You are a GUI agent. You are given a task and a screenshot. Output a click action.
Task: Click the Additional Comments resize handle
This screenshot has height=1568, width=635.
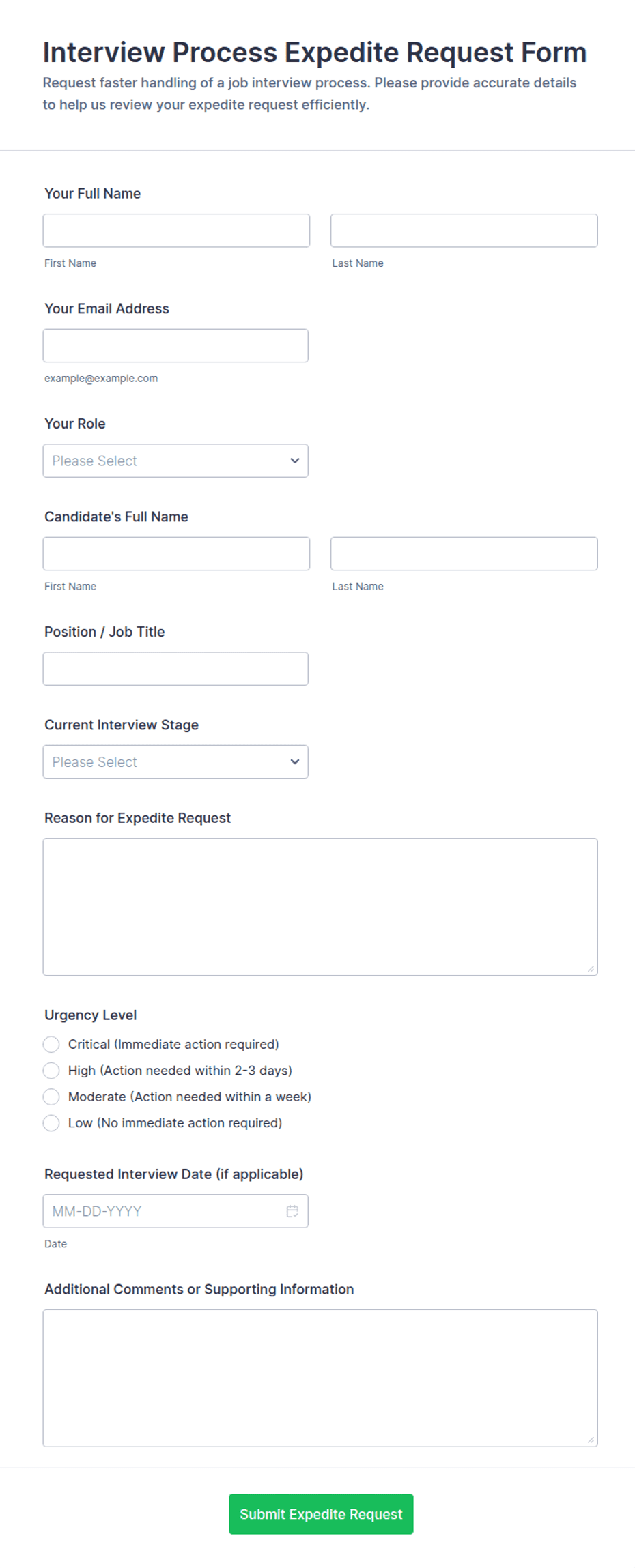pos(591,1439)
